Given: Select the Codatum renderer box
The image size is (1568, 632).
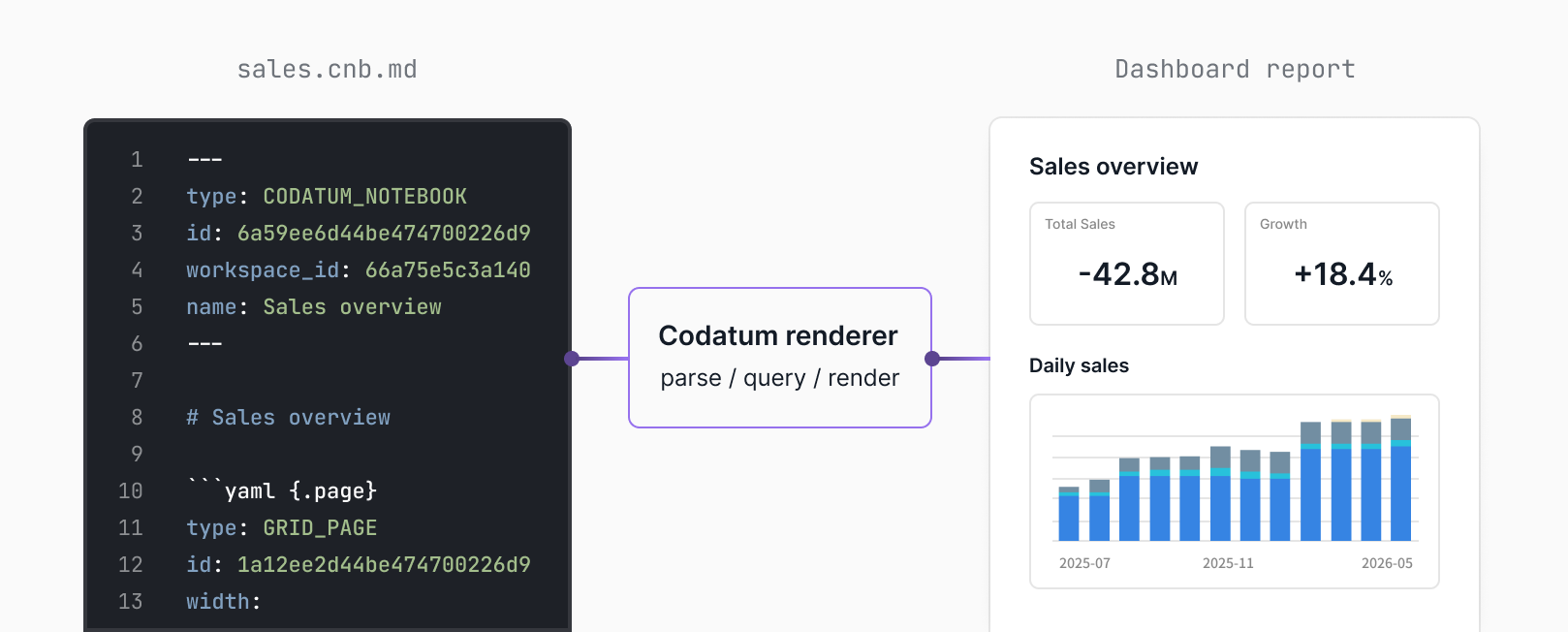Looking at the screenshot, I should 780,358.
